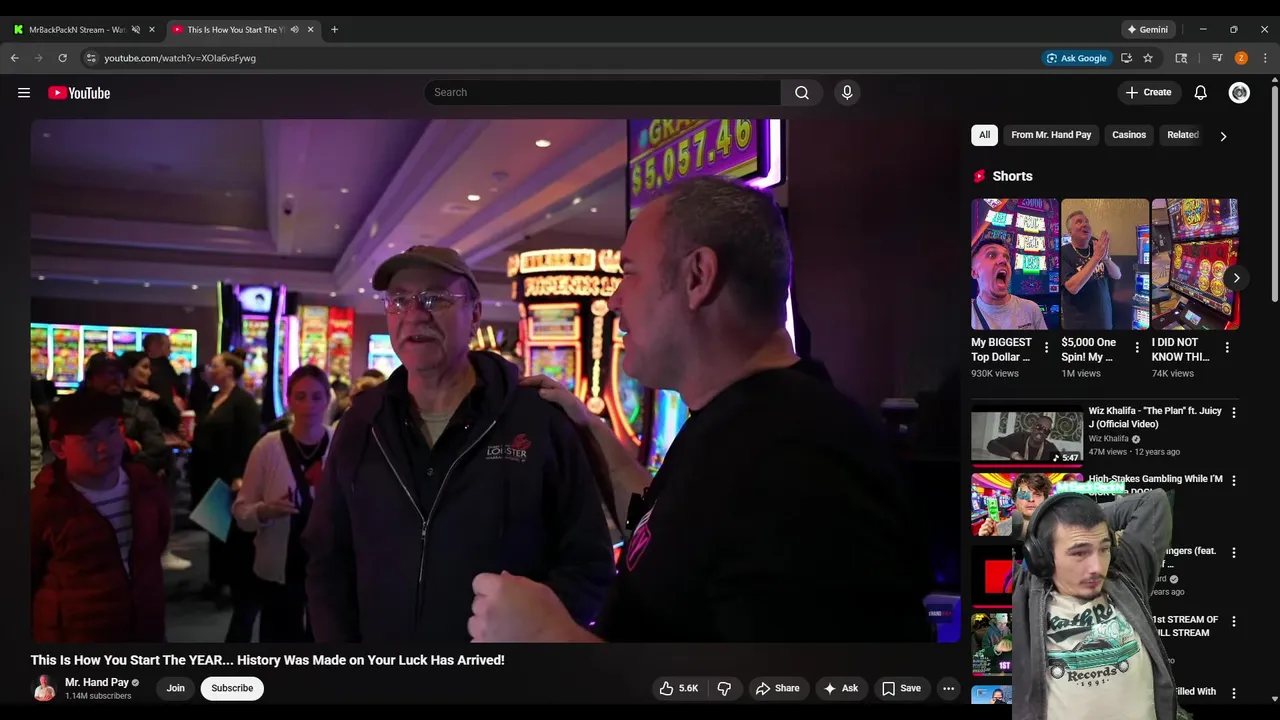The height and width of the screenshot is (720, 1280).
Task: Dislike the video with the thumbs-down icon
Action: [x=724, y=688]
